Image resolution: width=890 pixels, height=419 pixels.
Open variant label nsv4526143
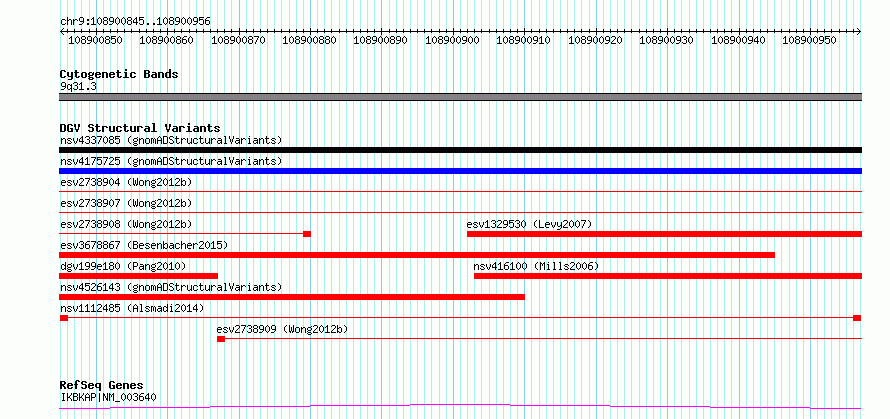171,287
